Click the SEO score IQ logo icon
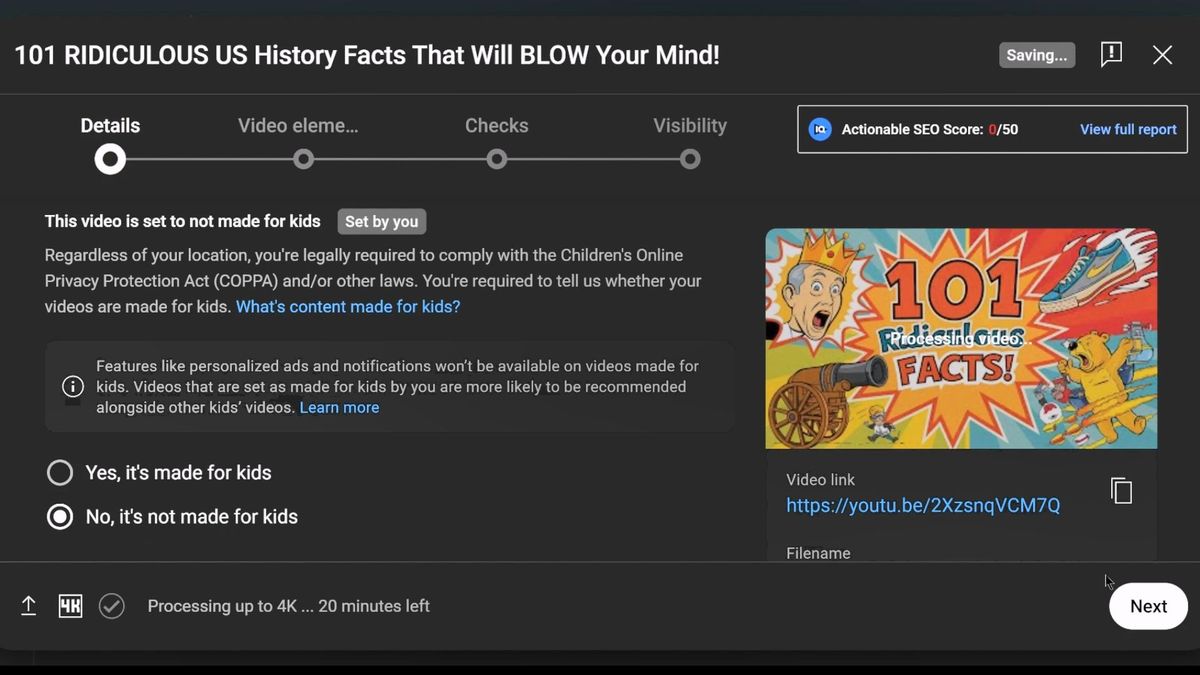This screenshot has width=1200, height=675. click(x=820, y=129)
